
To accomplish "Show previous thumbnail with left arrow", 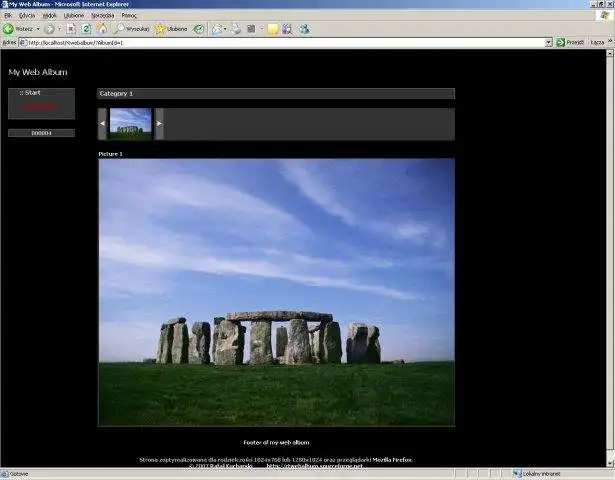I will 102,124.
